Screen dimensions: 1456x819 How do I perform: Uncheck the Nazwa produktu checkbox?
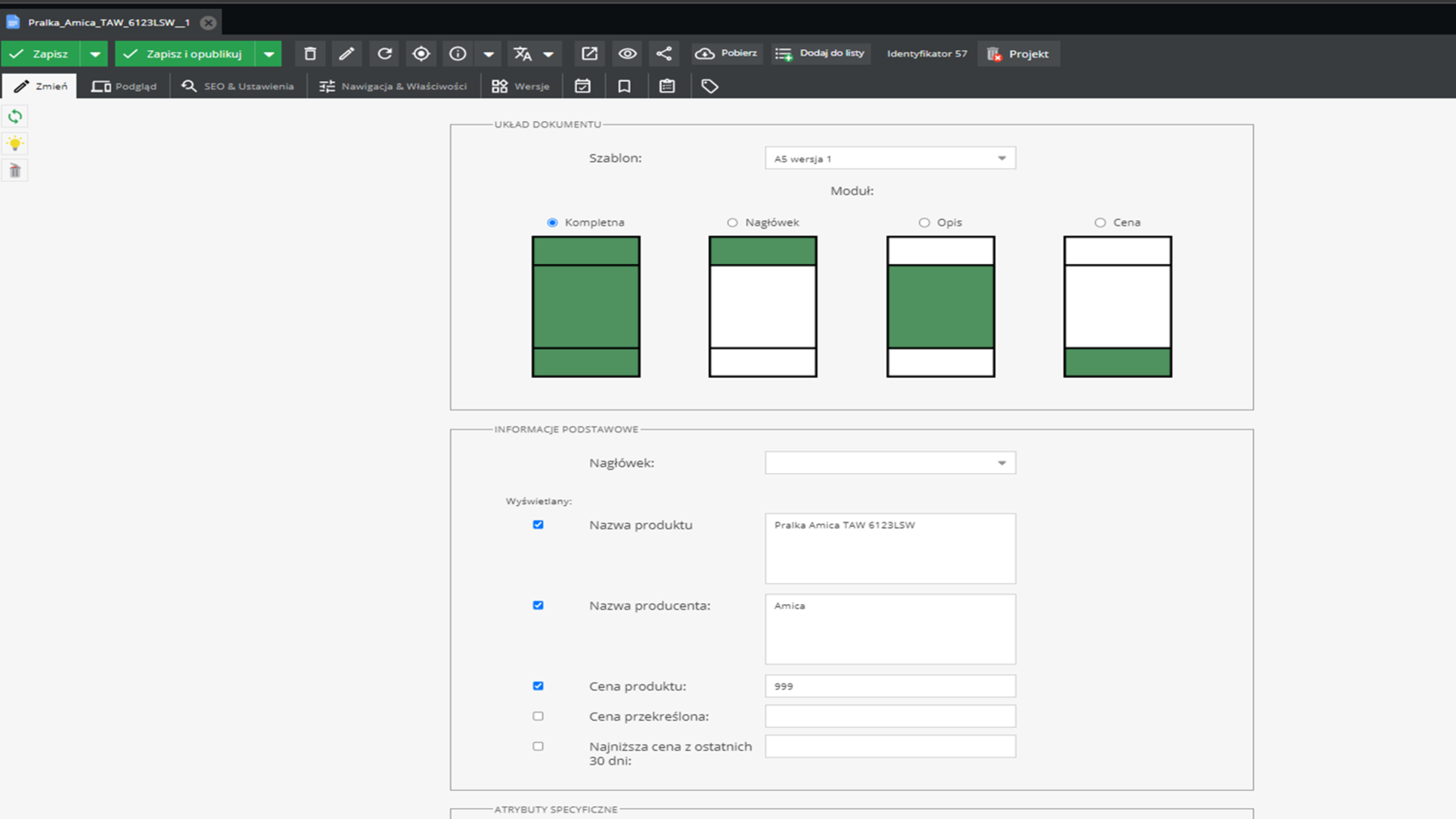(538, 525)
